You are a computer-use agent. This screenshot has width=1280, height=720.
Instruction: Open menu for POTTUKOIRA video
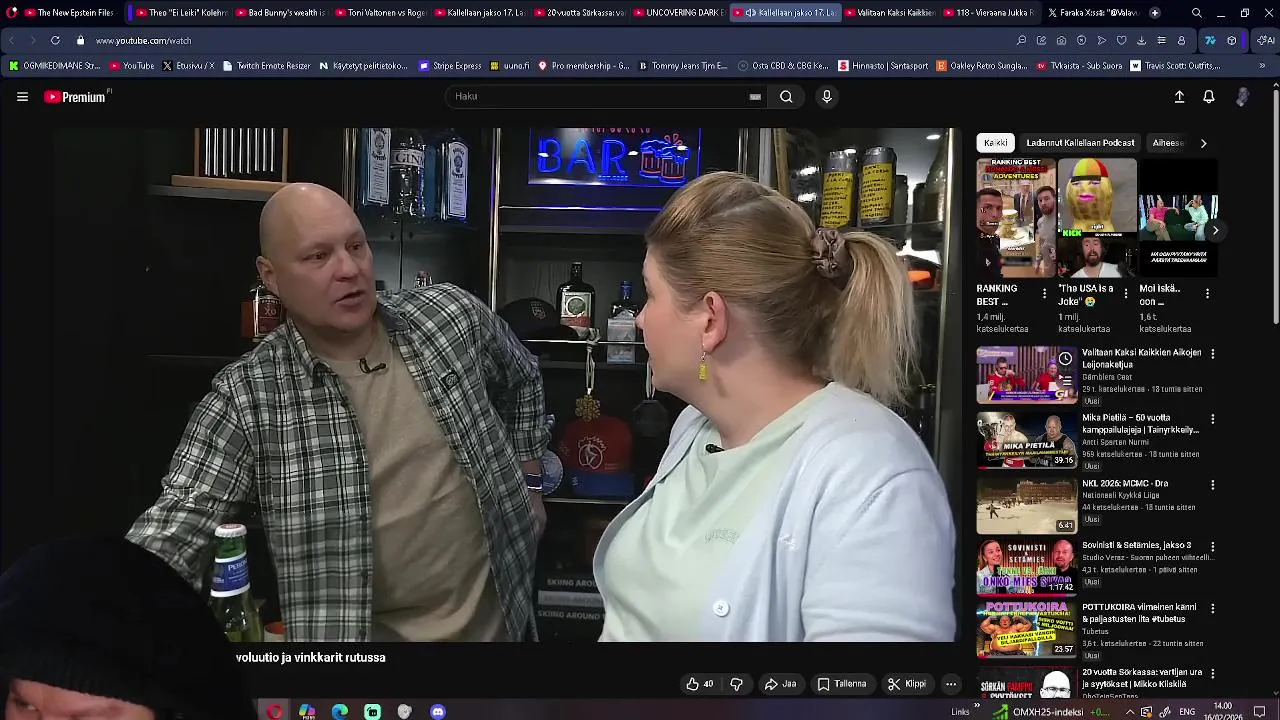pos(1213,608)
